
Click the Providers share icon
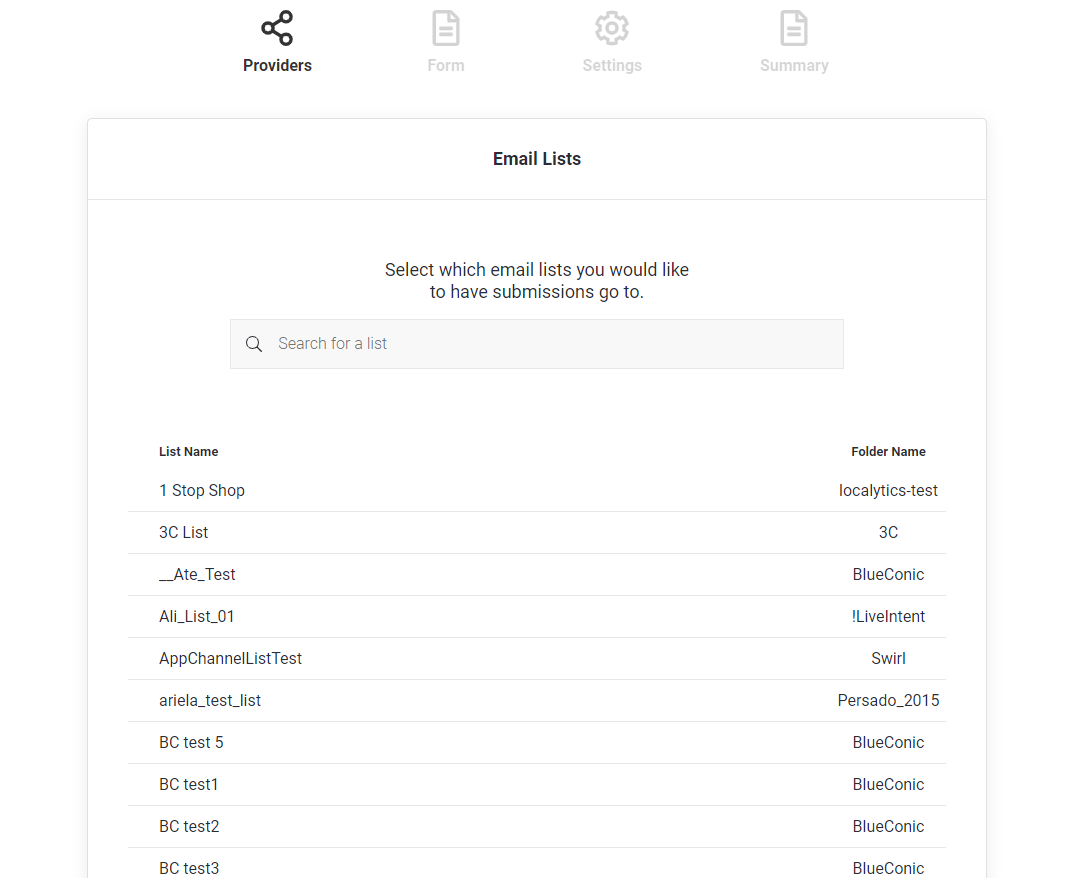click(x=277, y=27)
